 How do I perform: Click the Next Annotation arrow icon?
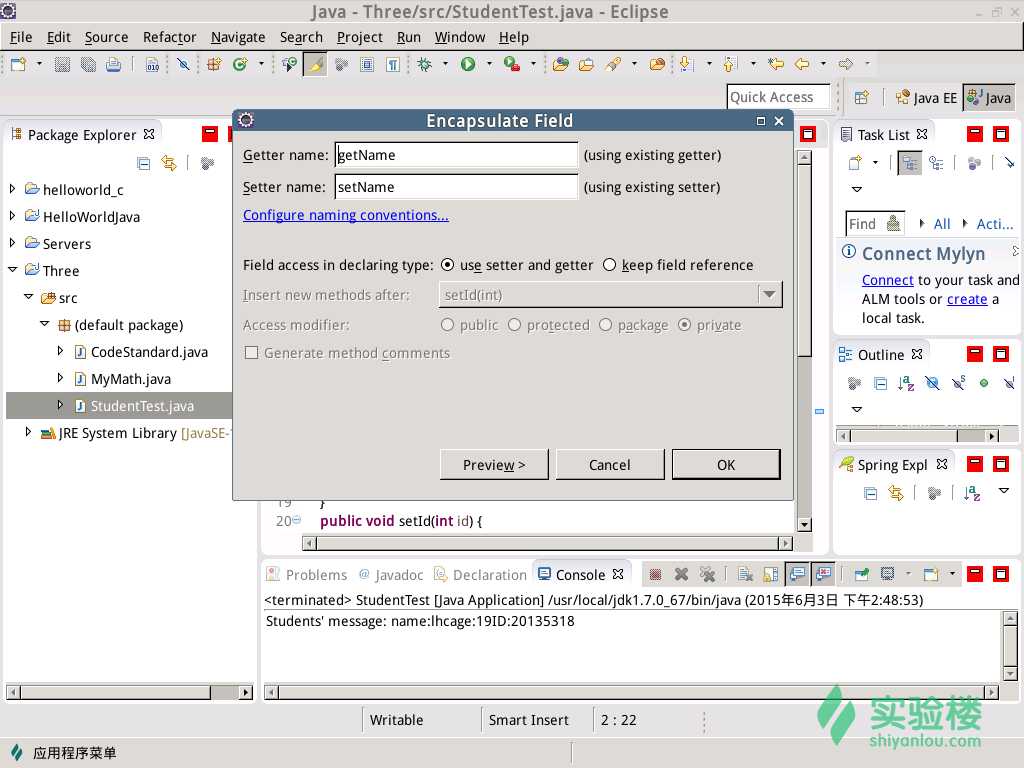[685, 64]
